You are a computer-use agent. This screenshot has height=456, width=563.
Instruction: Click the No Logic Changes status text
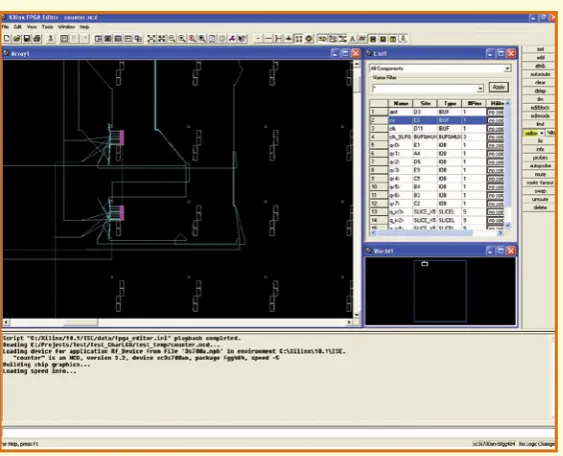tap(537, 444)
